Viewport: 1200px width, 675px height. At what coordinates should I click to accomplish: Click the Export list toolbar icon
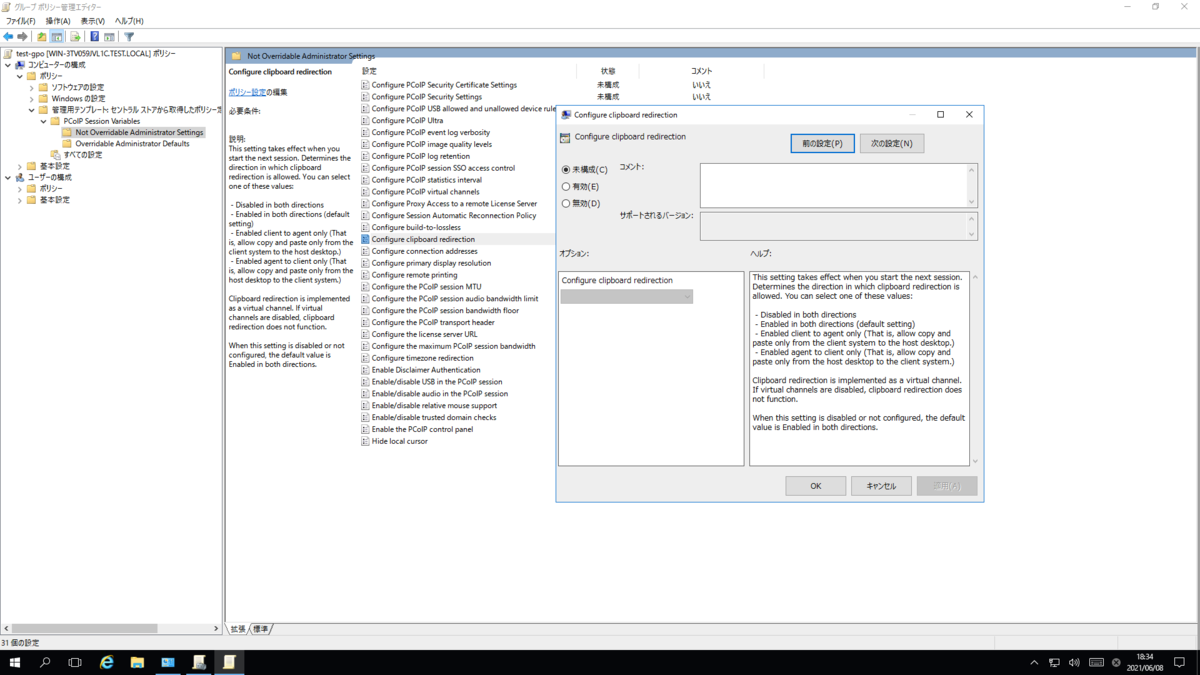click(75, 37)
